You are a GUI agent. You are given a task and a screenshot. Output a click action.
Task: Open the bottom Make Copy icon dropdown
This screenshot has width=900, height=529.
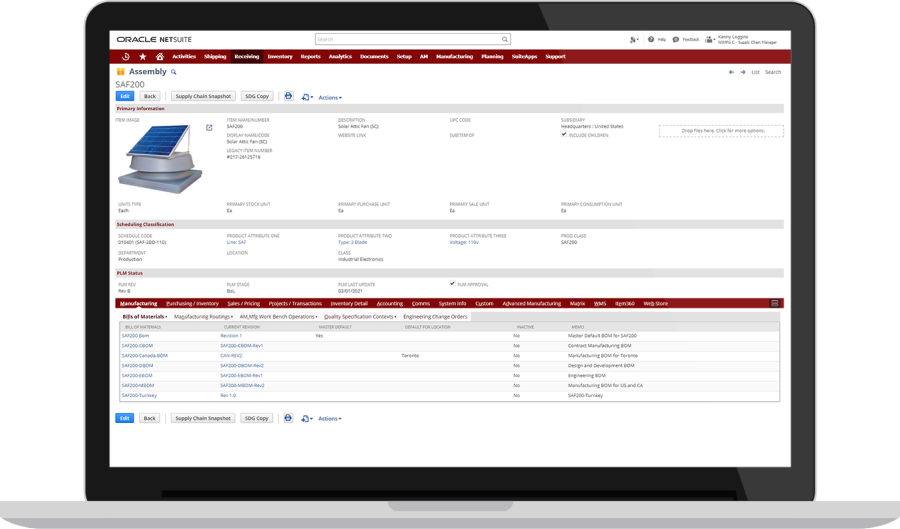point(307,419)
